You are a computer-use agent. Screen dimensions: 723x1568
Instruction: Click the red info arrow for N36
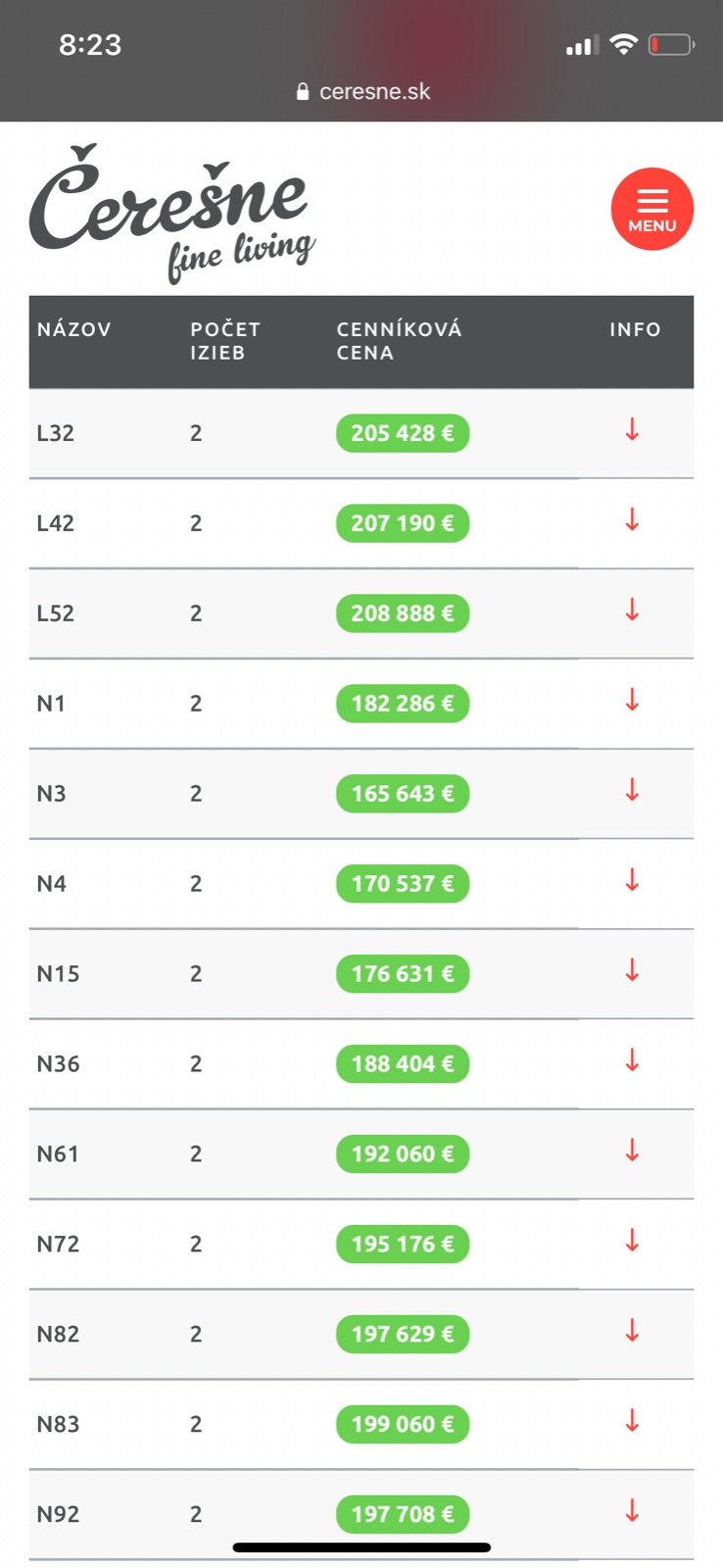632,1061
